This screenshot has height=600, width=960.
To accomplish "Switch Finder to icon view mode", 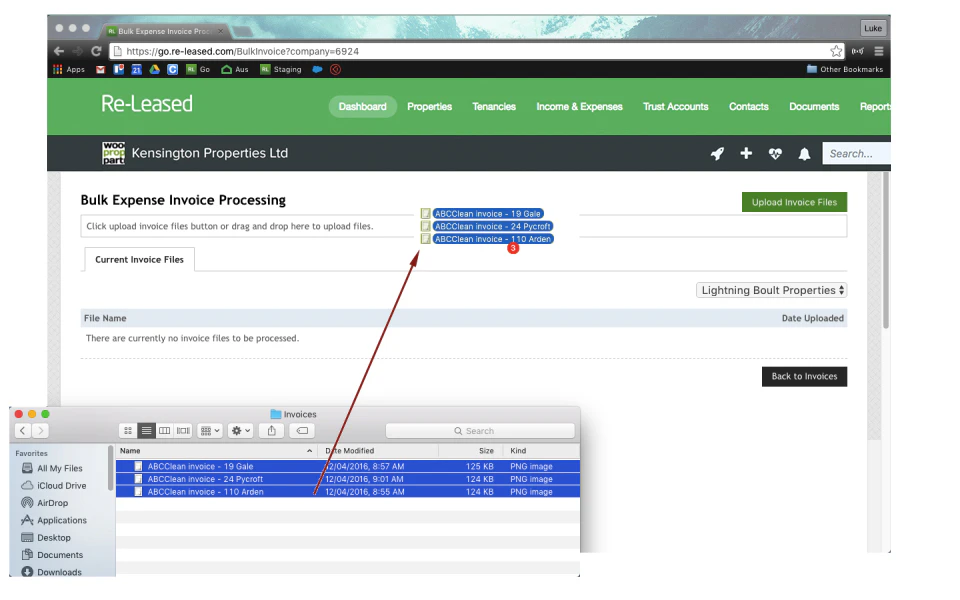I will tap(128, 430).
